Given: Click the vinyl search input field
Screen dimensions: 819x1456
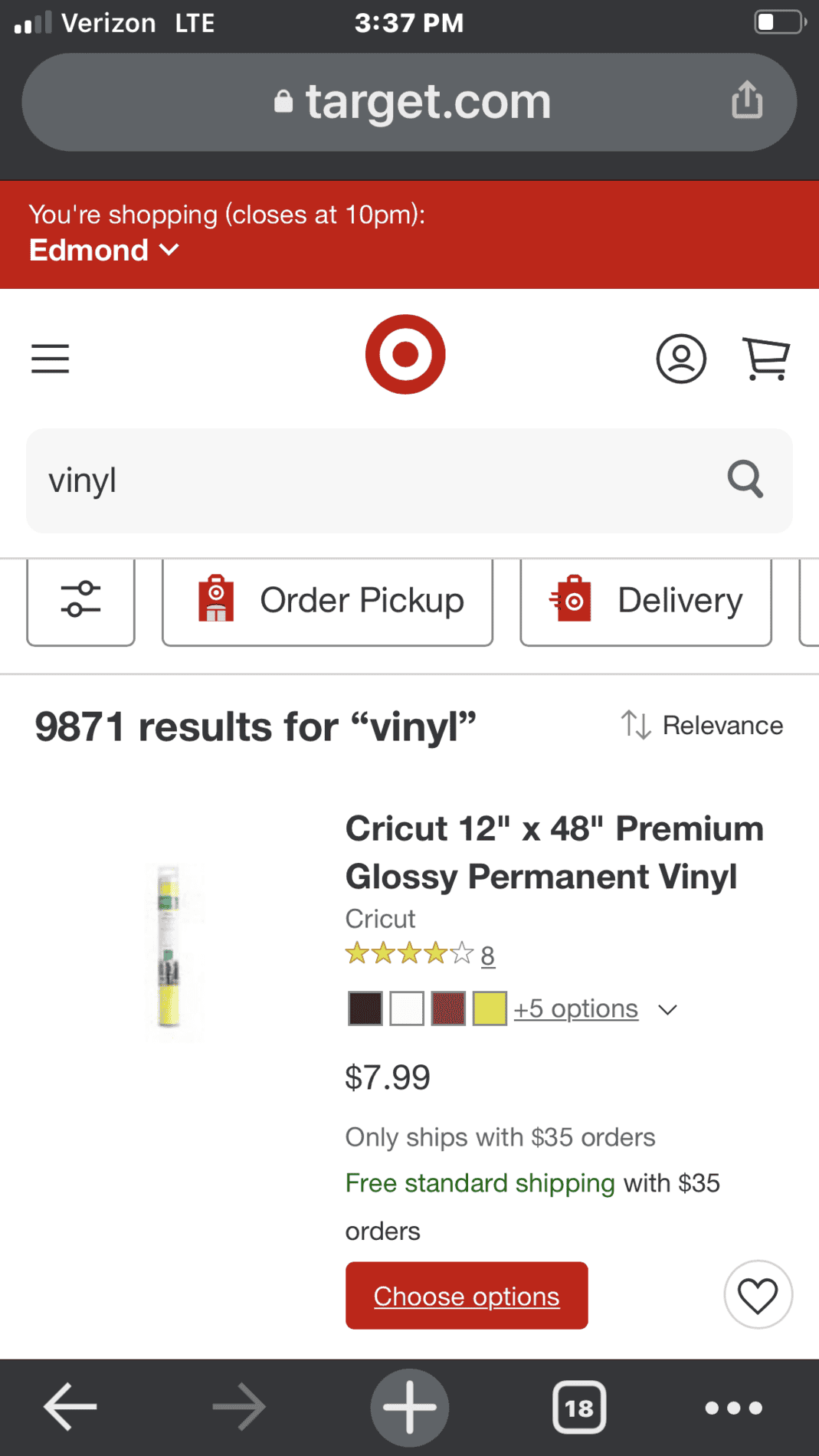Looking at the screenshot, I should (409, 480).
